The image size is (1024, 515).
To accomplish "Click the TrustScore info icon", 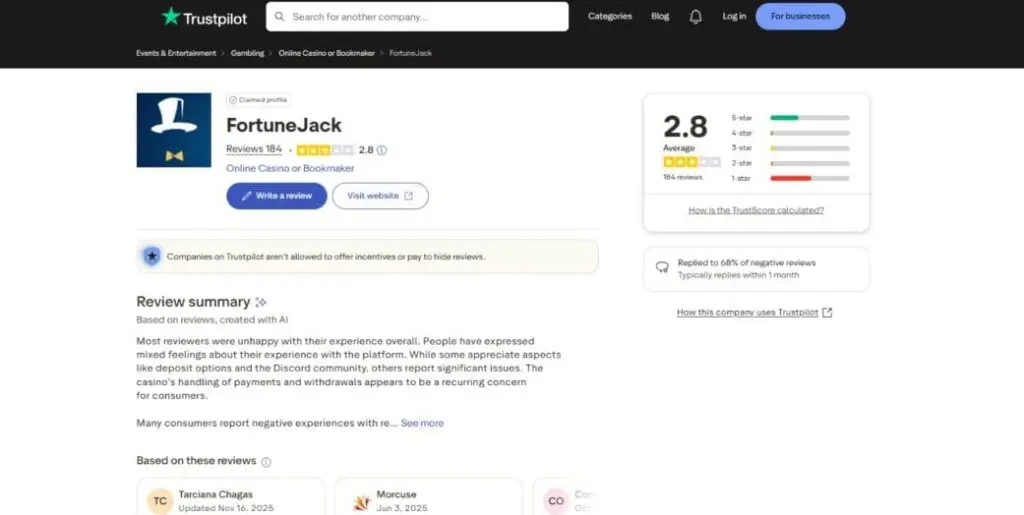I will tap(382, 150).
